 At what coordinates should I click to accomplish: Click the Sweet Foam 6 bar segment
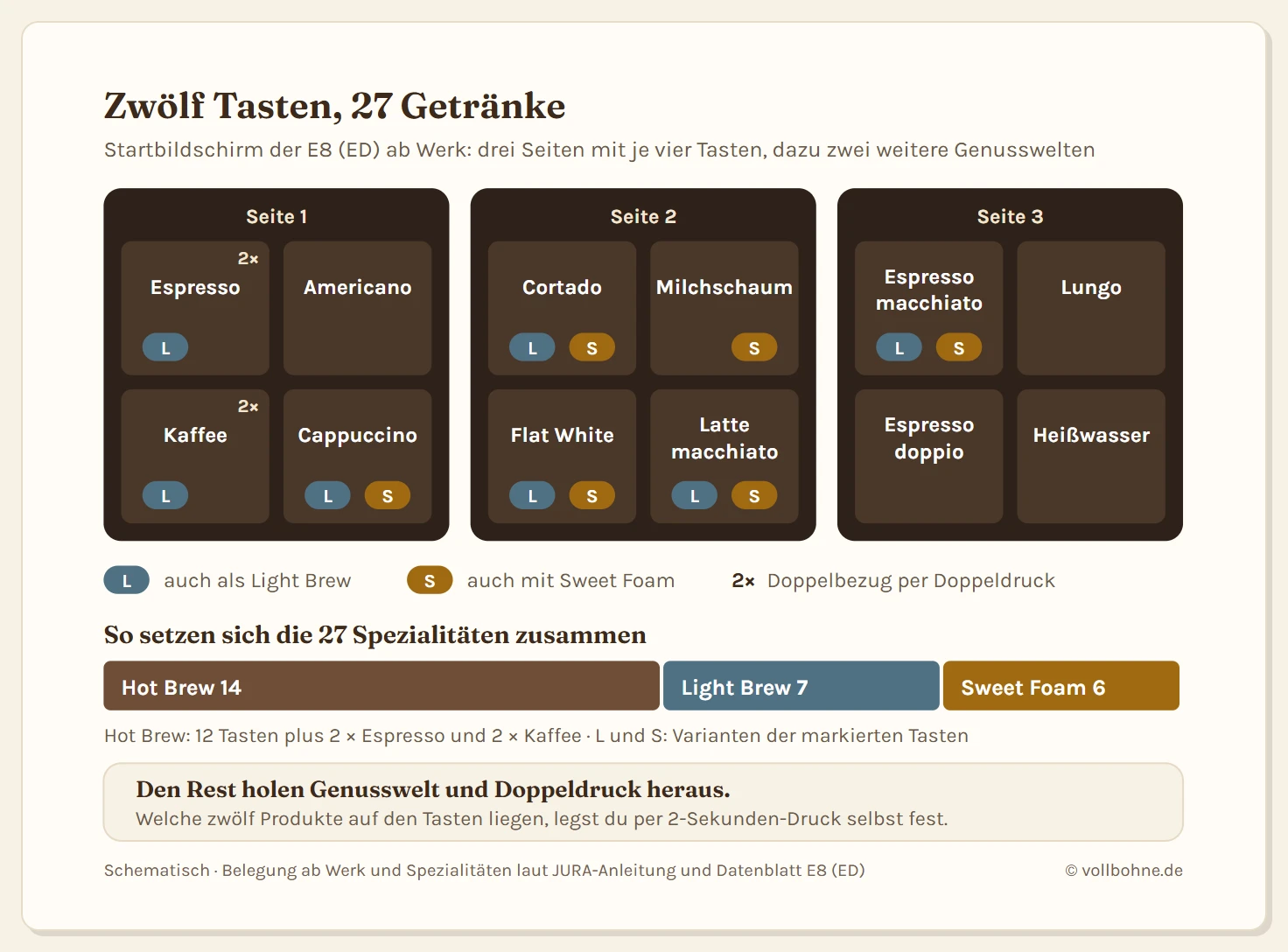[1061, 685]
